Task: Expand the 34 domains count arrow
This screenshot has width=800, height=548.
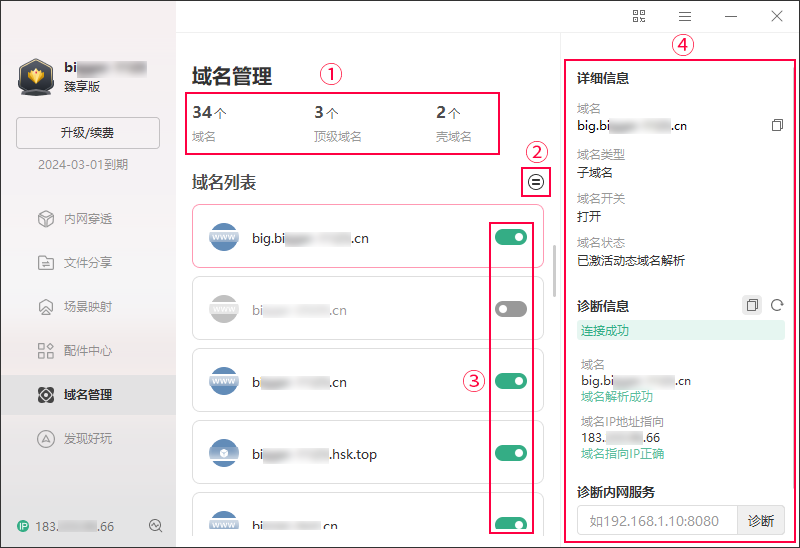Action: pyautogui.click(x=219, y=114)
